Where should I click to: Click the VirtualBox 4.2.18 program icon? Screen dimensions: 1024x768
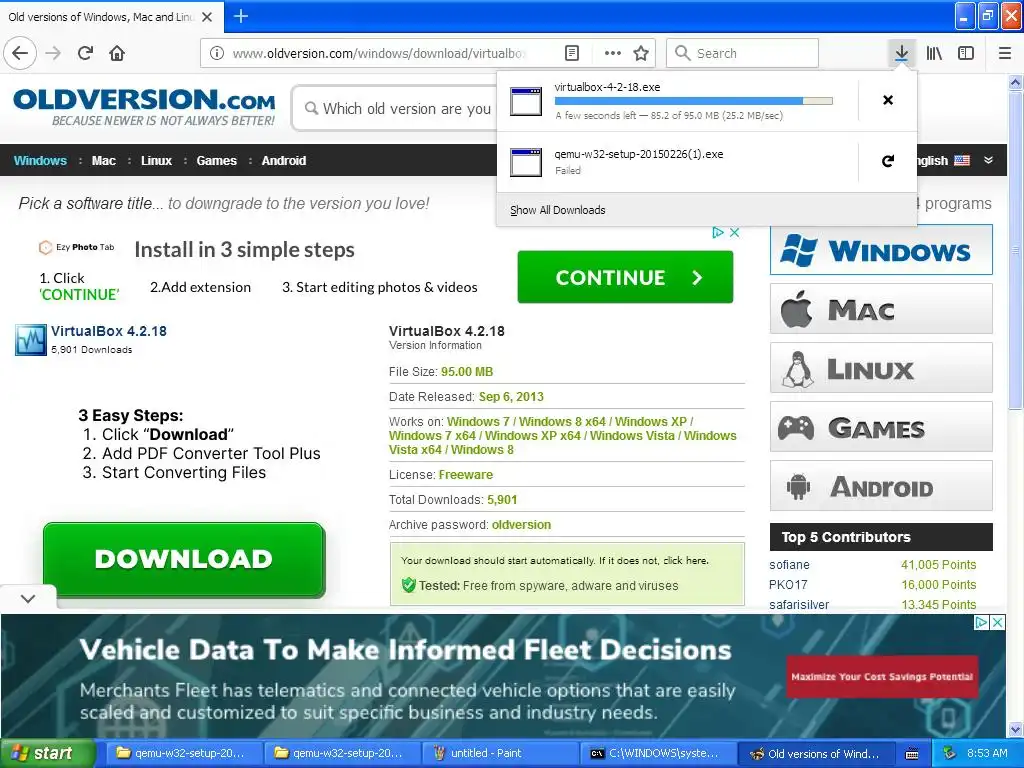tap(31, 340)
